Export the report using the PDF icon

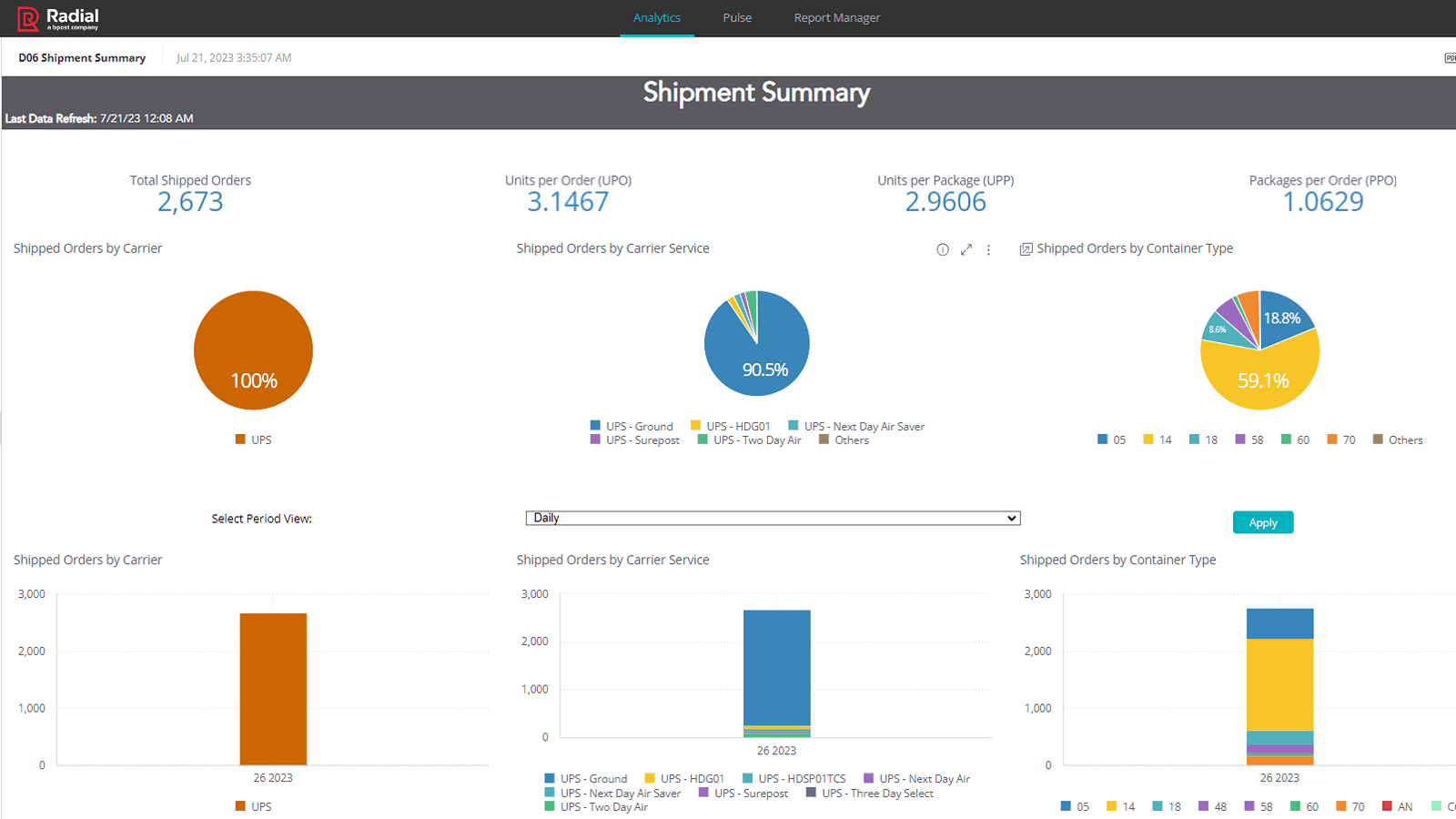[1450, 57]
